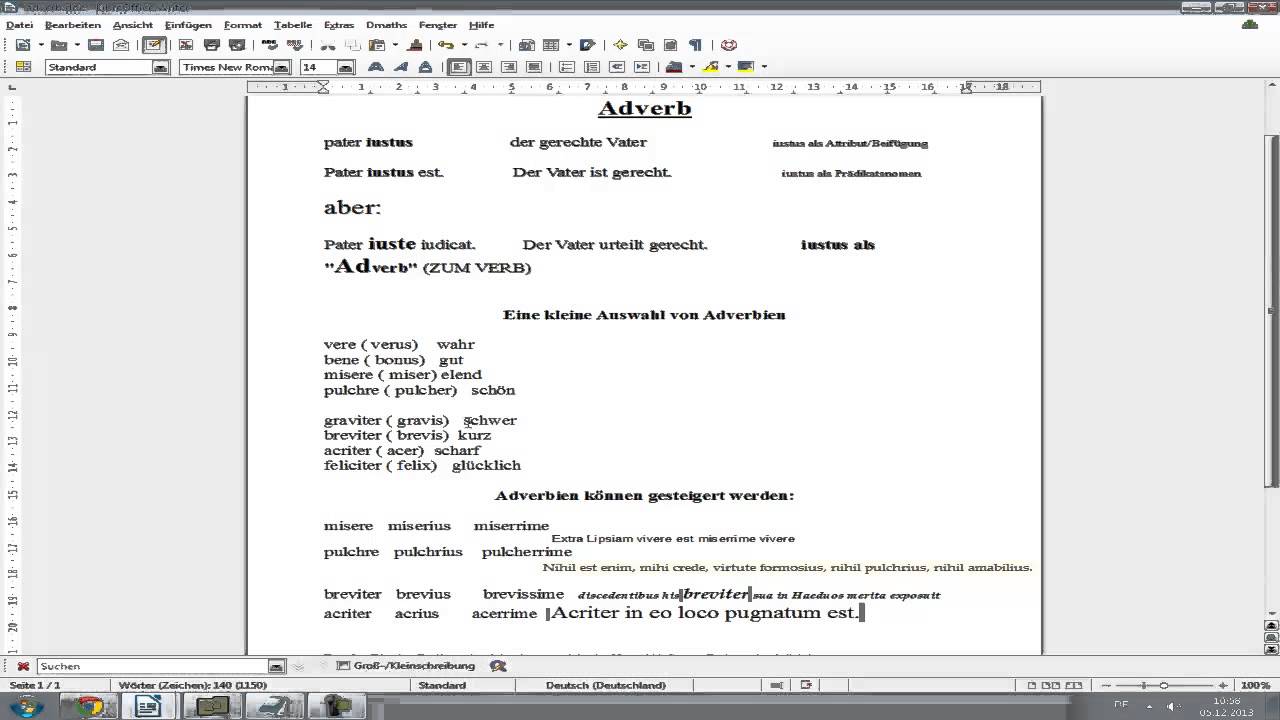The image size is (1280, 720).
Task: Toggle bold formatting
Action: click(x=376, y=67)
